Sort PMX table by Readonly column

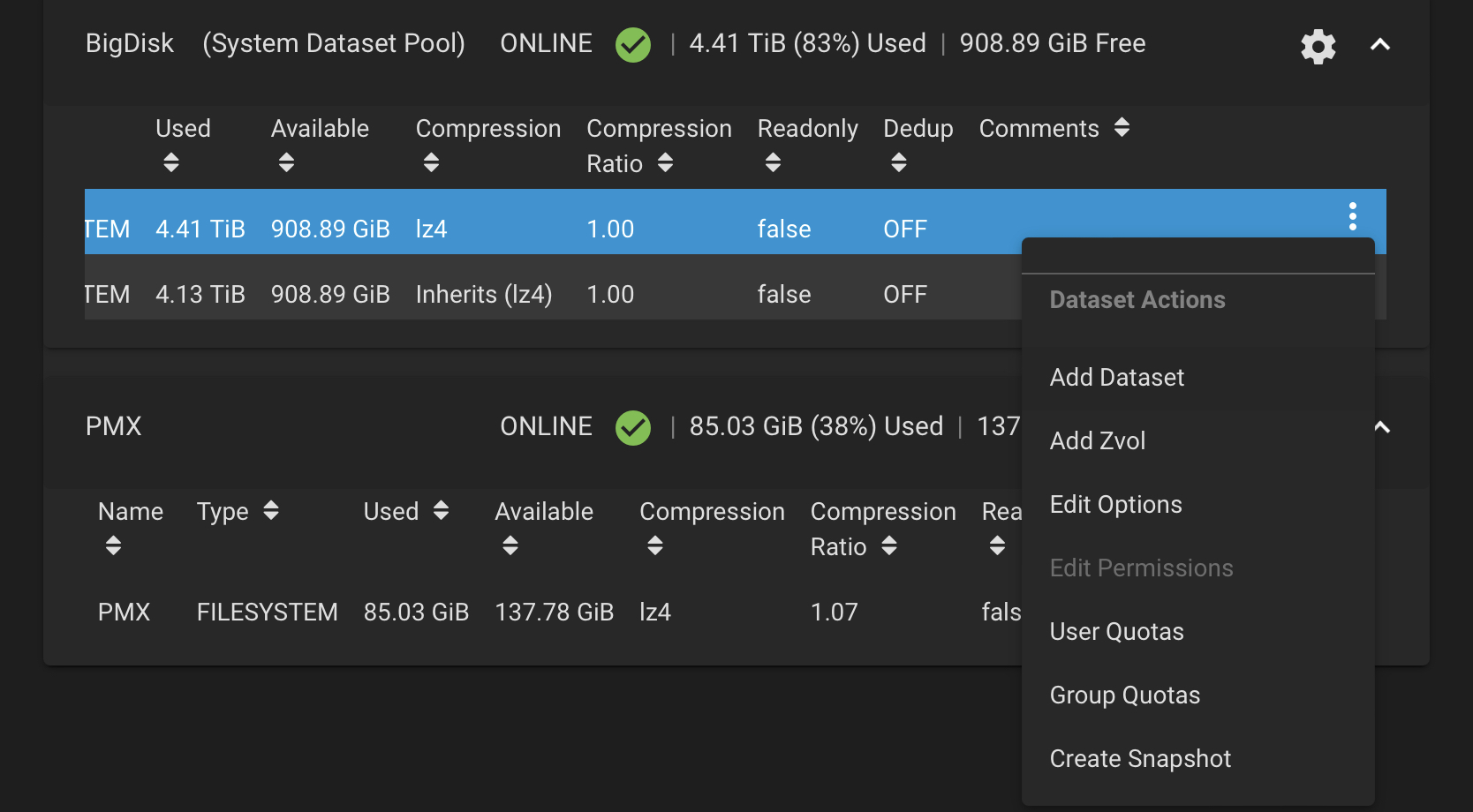[997, 545]
